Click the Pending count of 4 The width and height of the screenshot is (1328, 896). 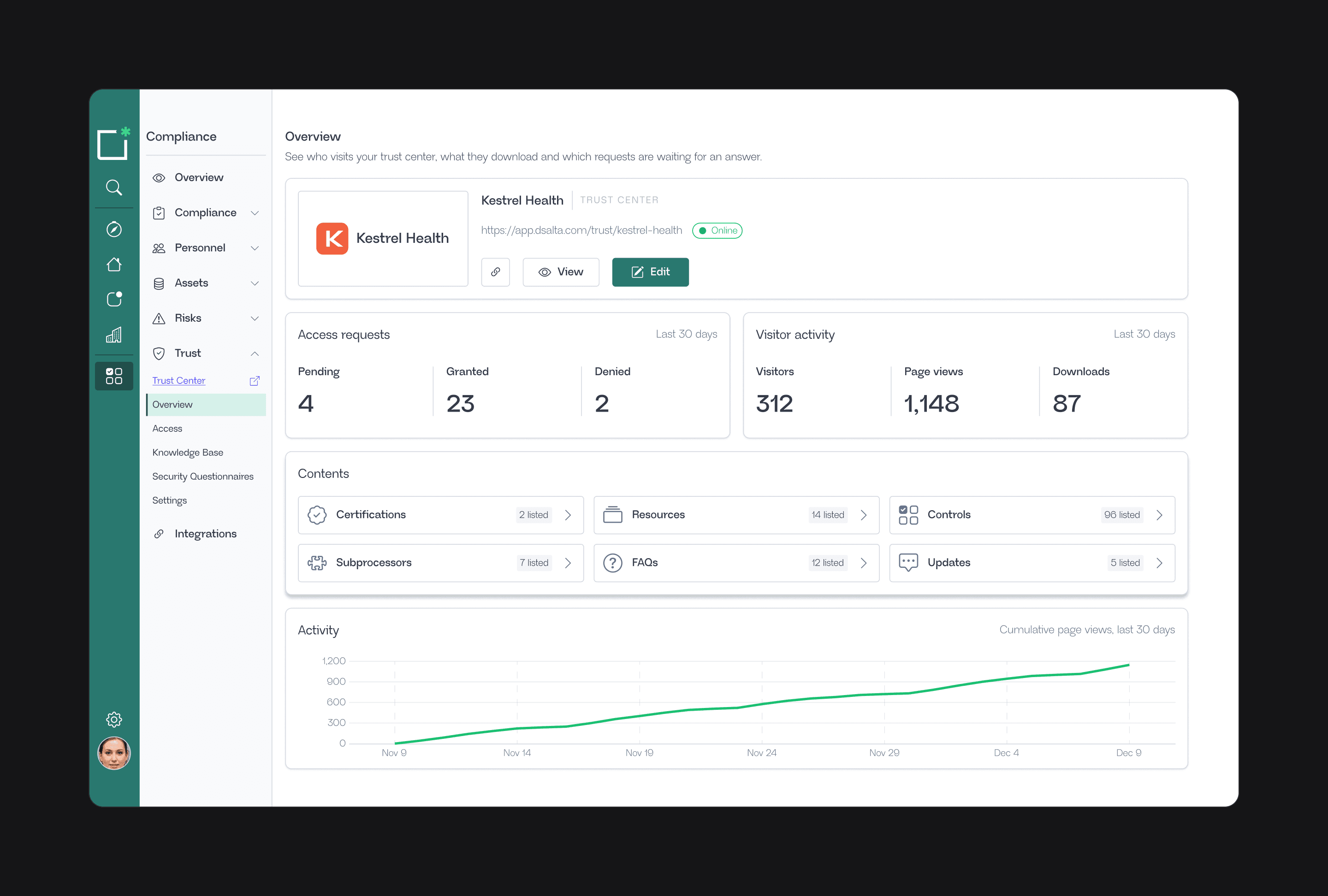click(306, 404)
